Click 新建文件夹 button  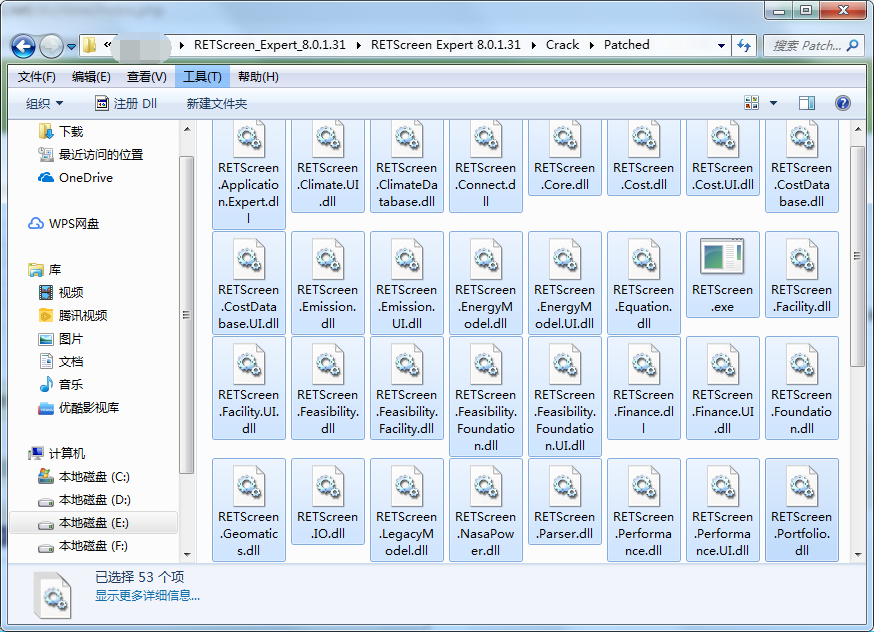[x=217, y=104]
